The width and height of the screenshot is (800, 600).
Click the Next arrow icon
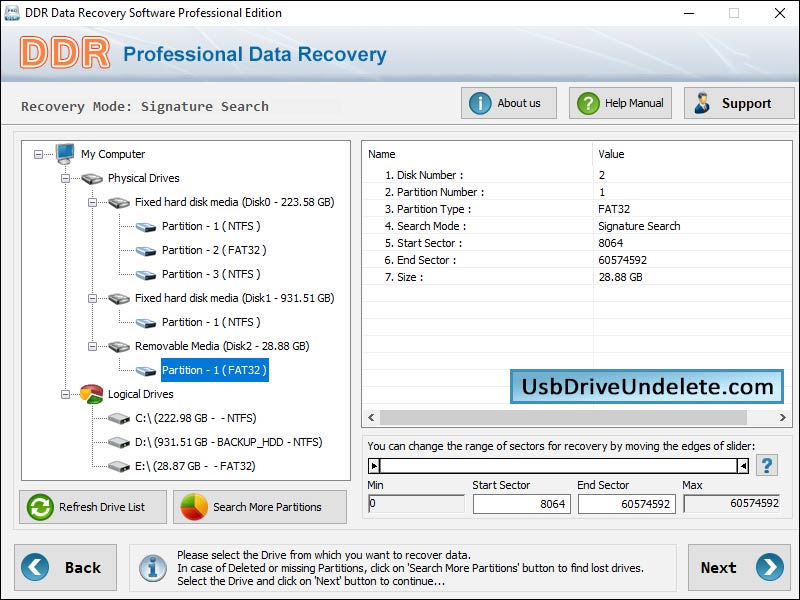(770, 567)
